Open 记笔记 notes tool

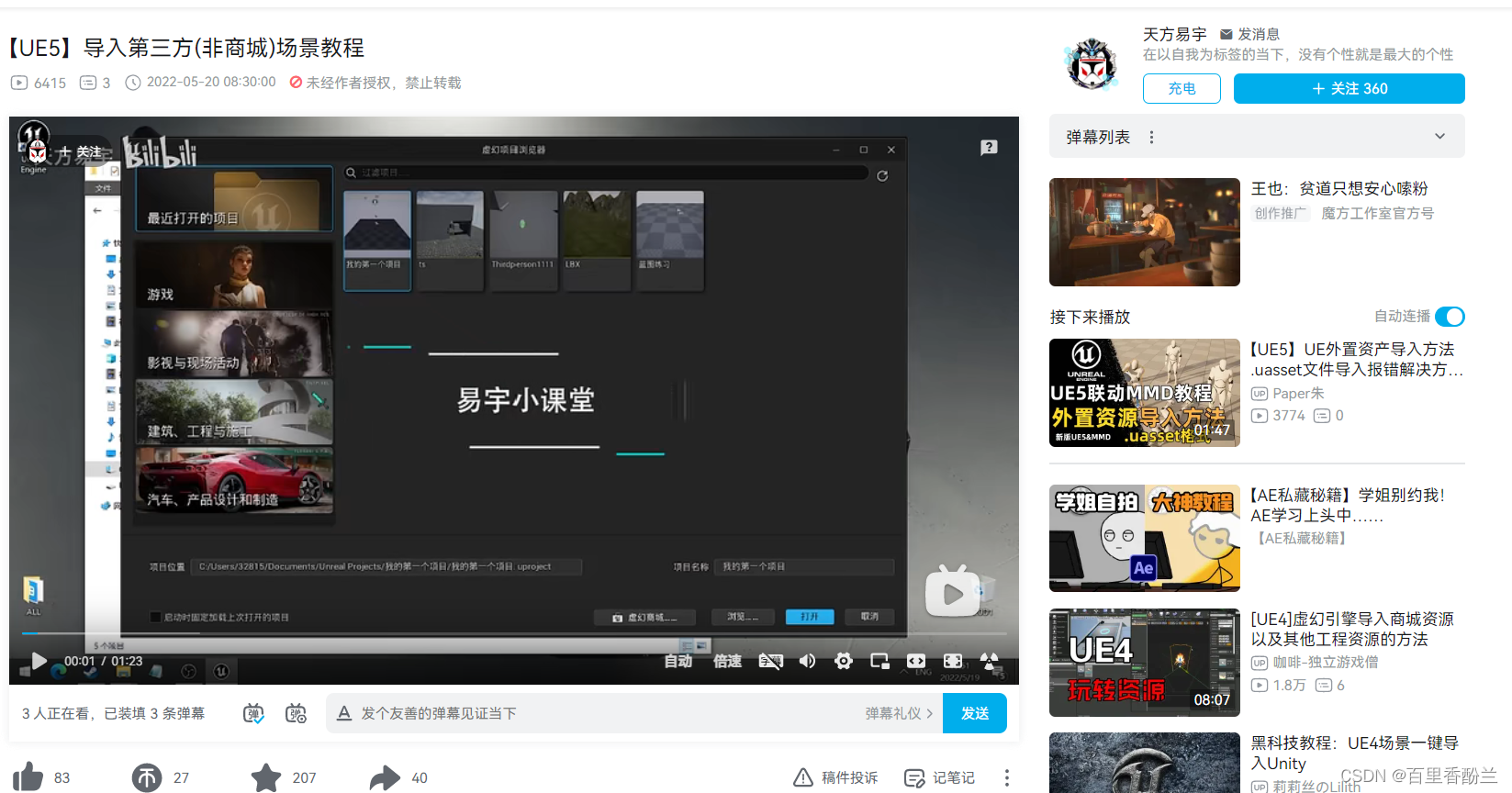939,777
